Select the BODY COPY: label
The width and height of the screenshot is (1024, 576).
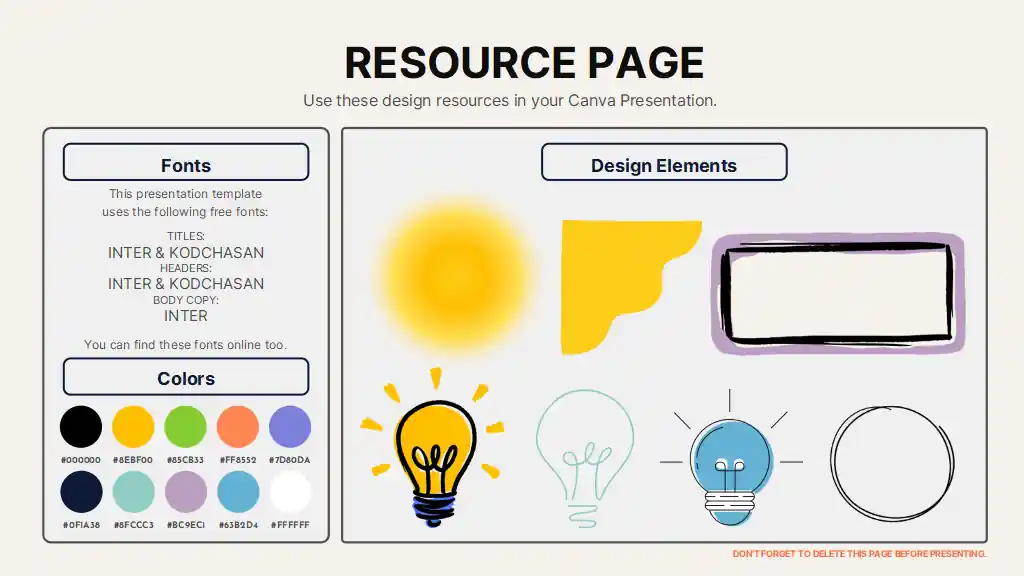185,300
